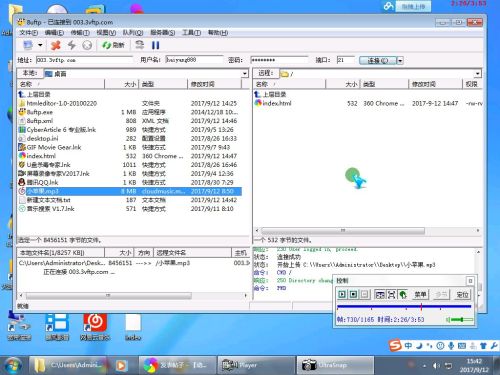Click the queue transfer icon beside pause
500x375 pixels.
(x=140, y=45)
